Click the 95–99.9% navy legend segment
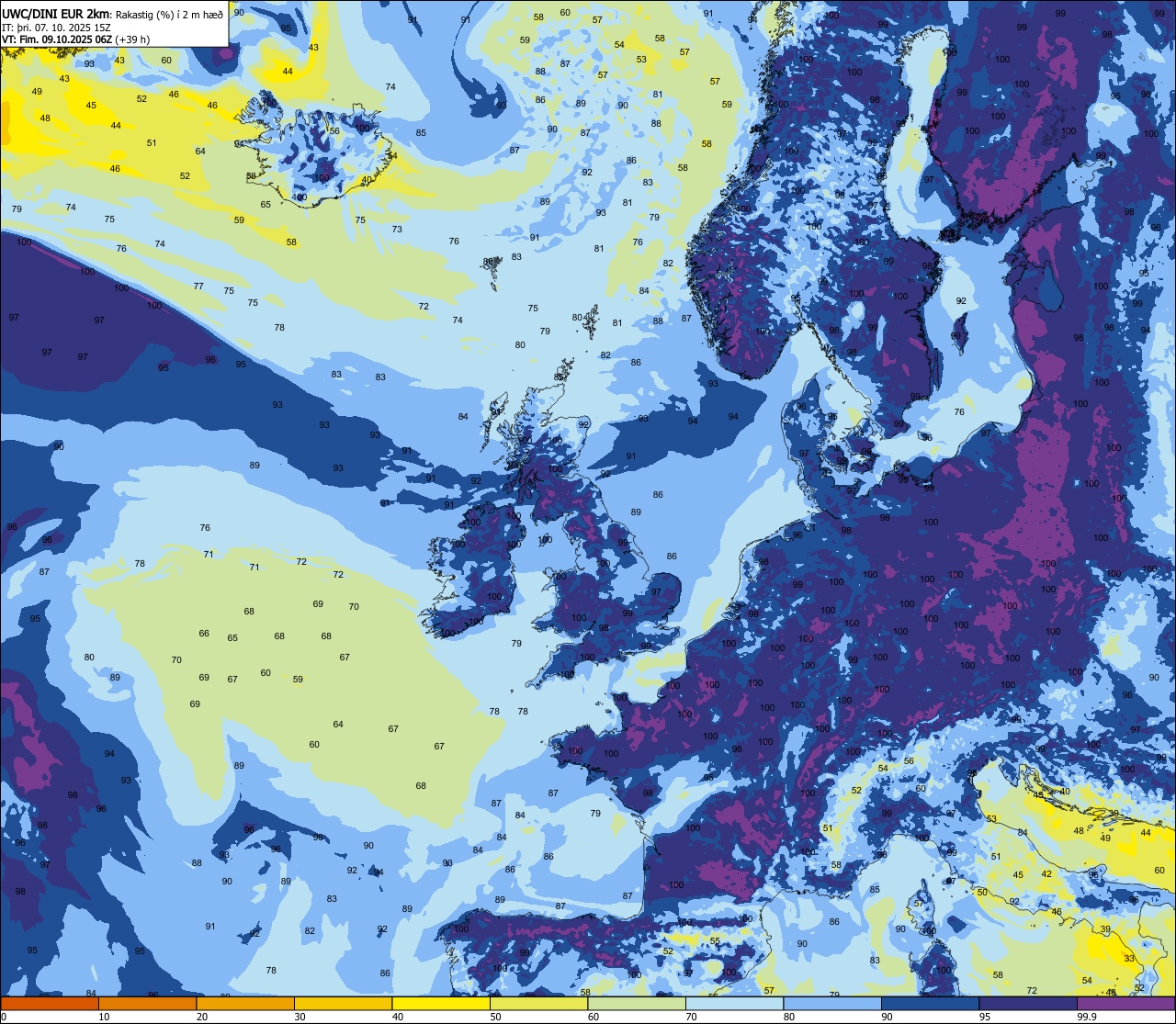The height and width of the screenshot is (1024, 1176). pyautogui.click(x=1028, y=1003)
